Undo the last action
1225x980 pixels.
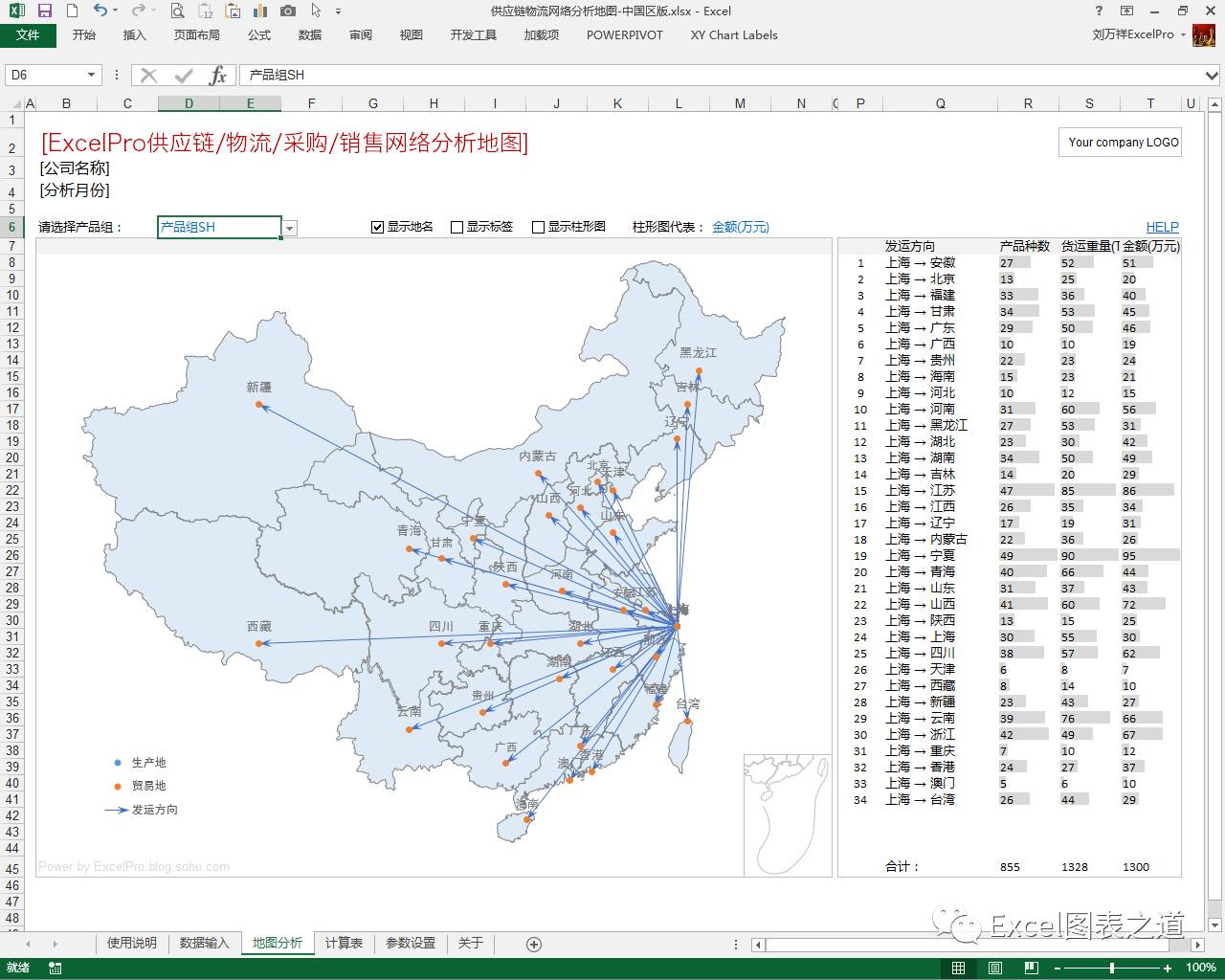point(100,11)
